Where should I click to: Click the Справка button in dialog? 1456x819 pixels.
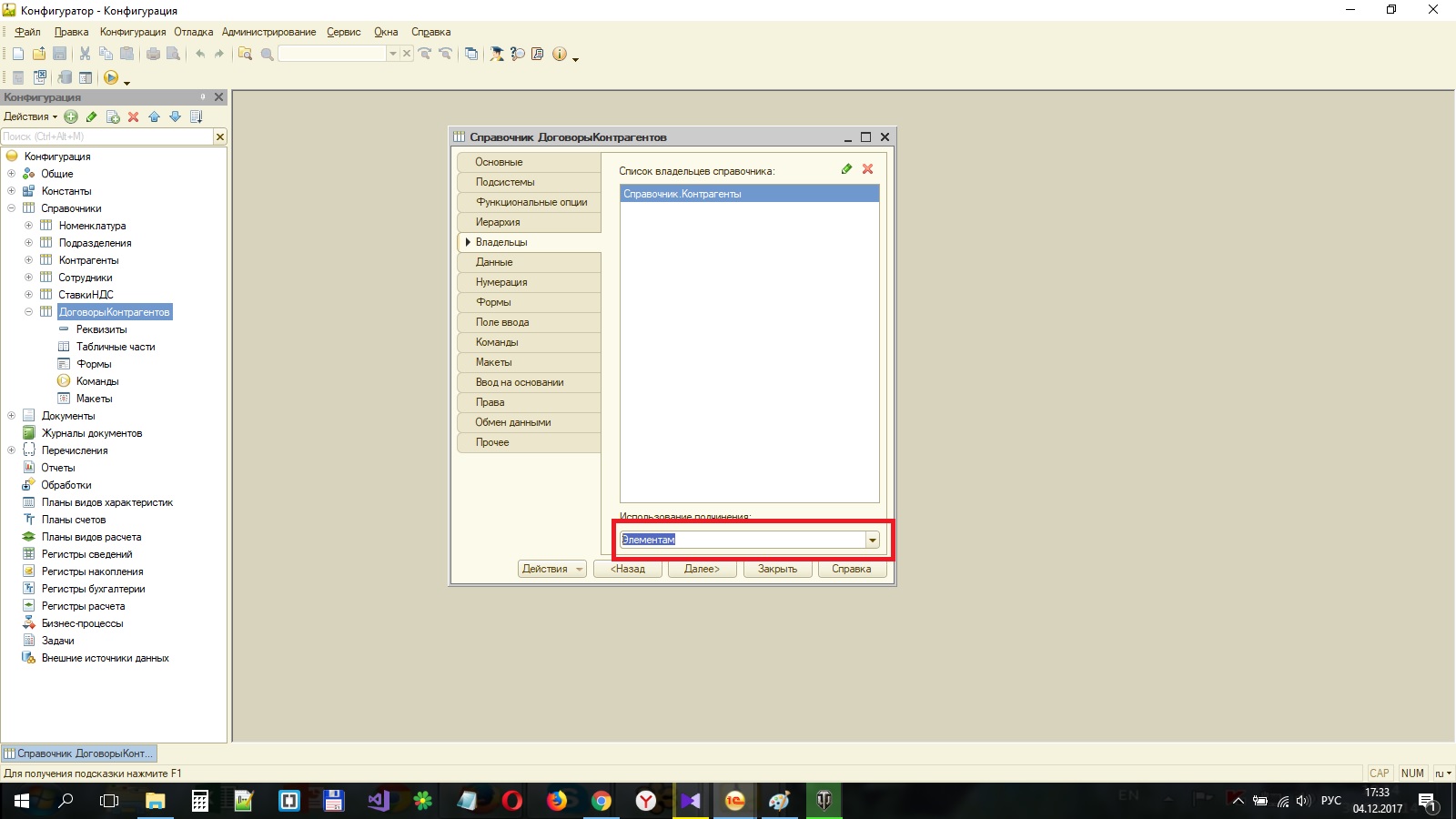(x=852, y=569)
